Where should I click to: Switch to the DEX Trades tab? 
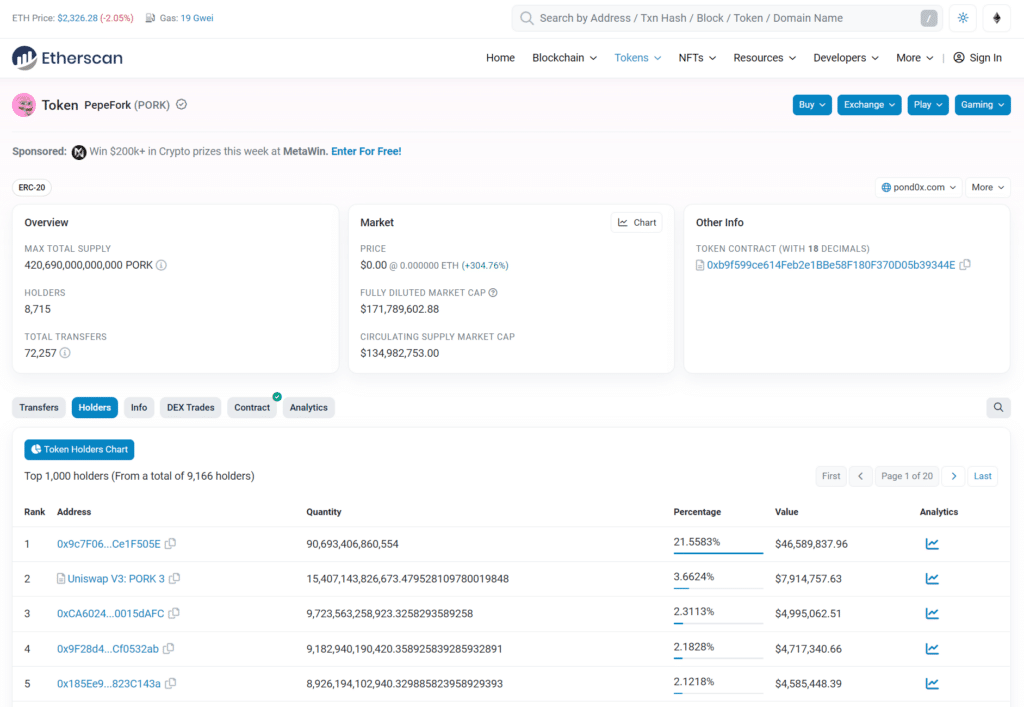point(191,407)
